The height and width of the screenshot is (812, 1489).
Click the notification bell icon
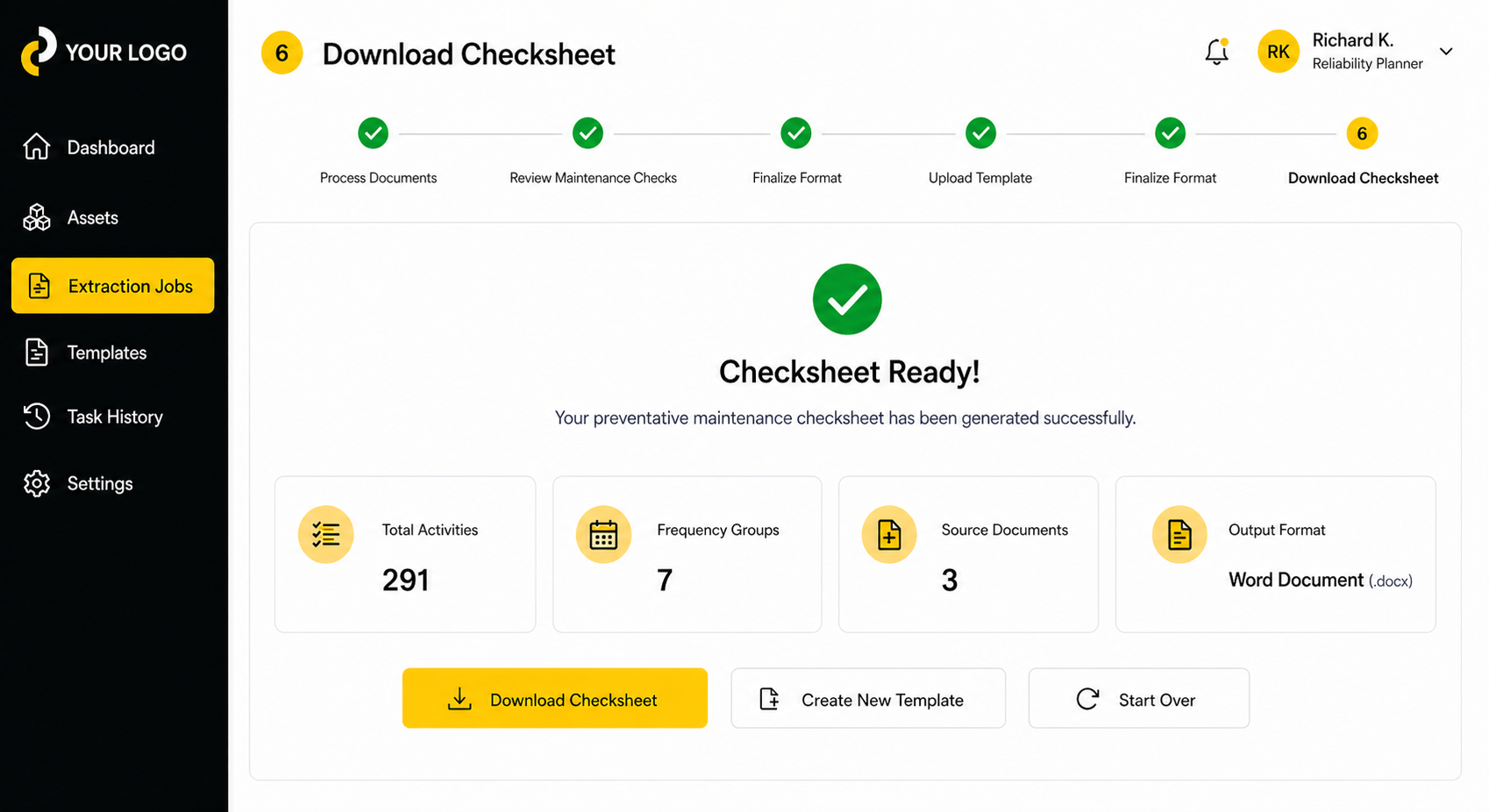1216,53
